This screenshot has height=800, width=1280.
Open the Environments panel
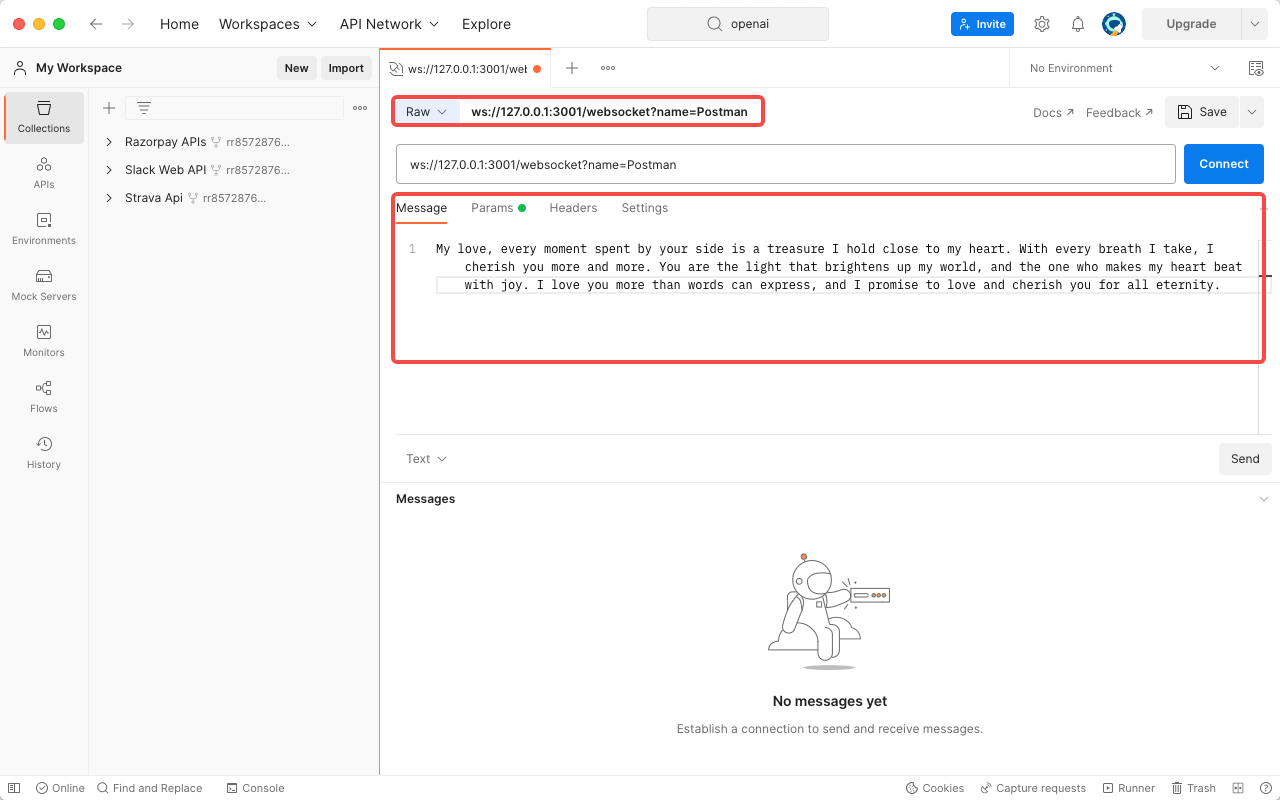click(x=44, y=229)
